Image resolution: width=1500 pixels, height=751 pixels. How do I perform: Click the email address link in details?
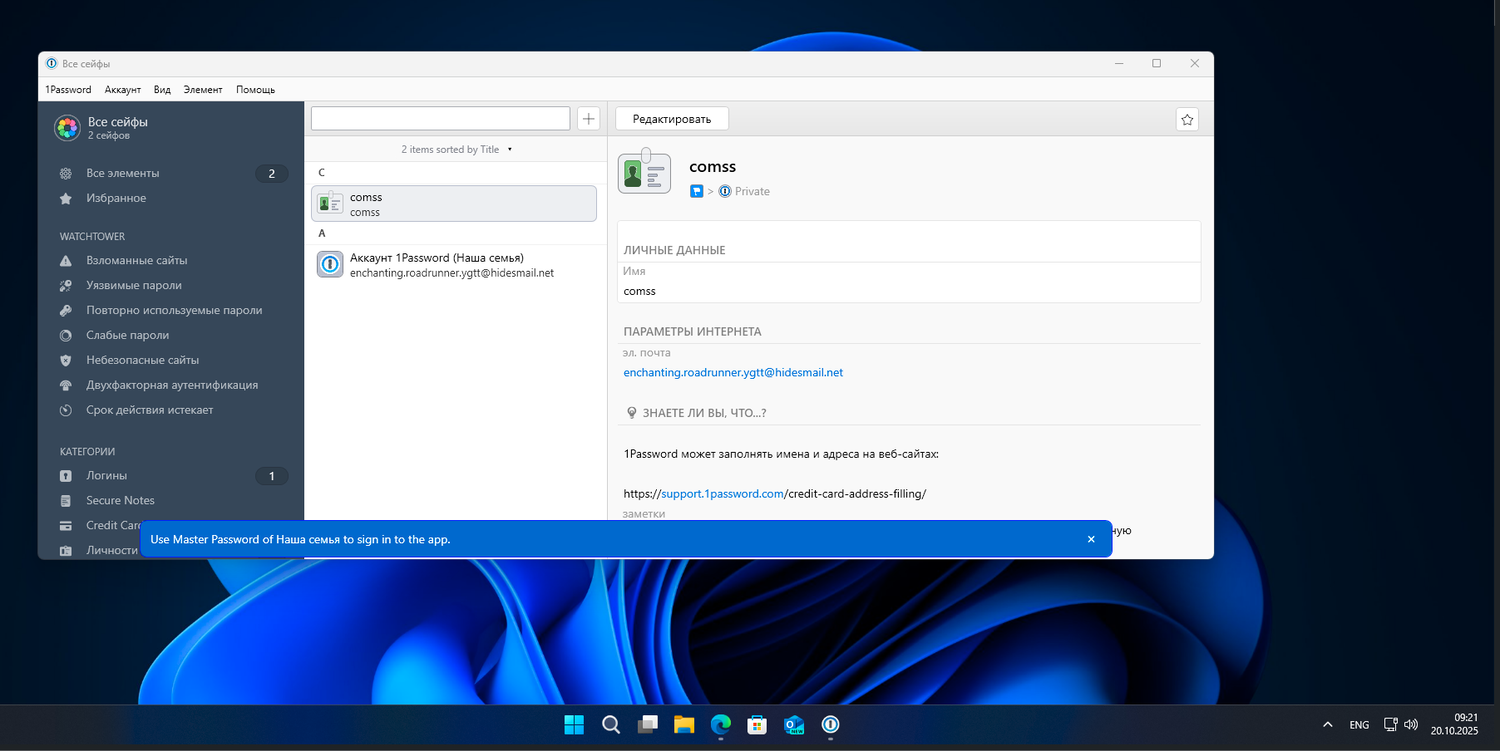click(x=733, y=372)
